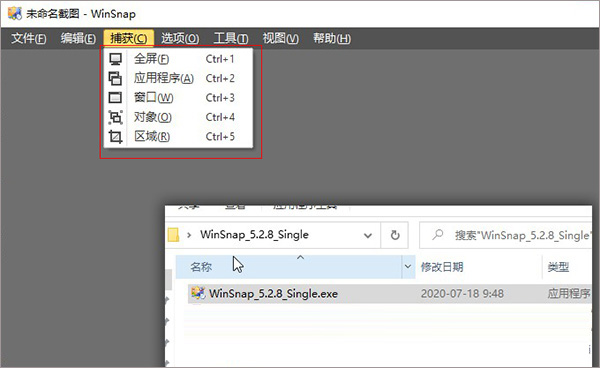Click the yellow folder icon in address bar

pos(173,235)
